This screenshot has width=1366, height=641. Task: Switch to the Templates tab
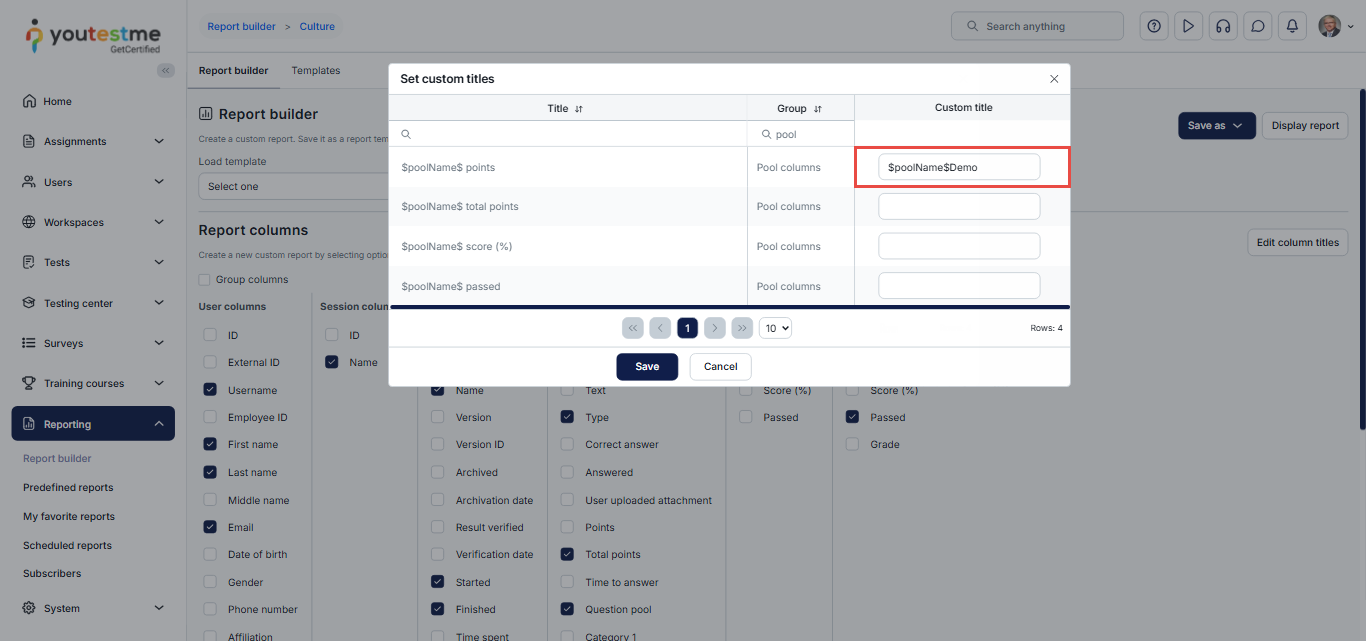[316, 71]
